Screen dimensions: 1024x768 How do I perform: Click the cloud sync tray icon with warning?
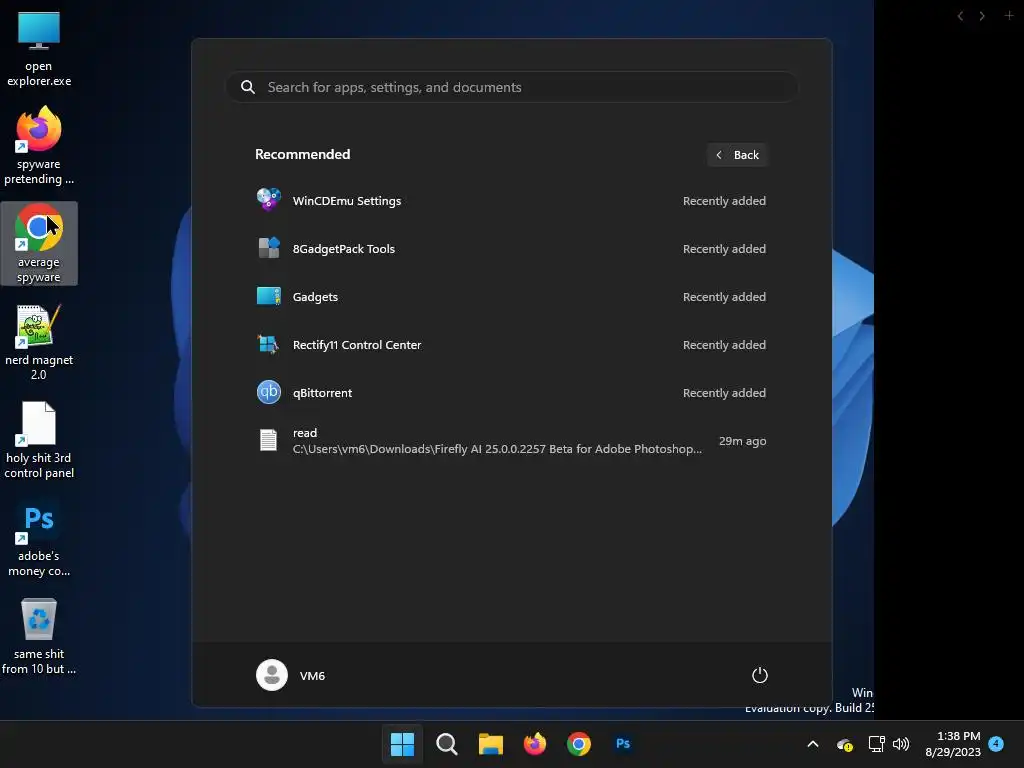coord(844,744)
